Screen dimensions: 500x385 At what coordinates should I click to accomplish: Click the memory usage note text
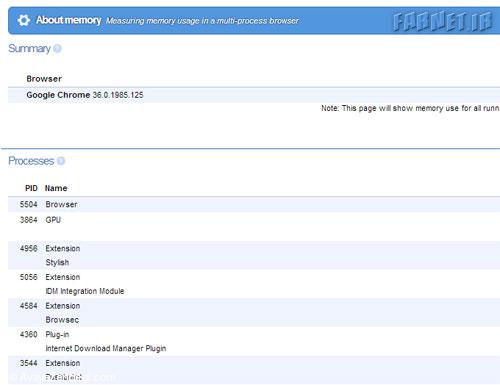(410, 108)
